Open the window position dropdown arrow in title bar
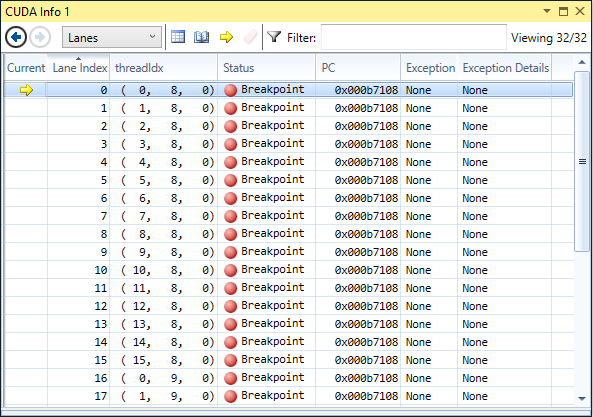 pos(547,11)
